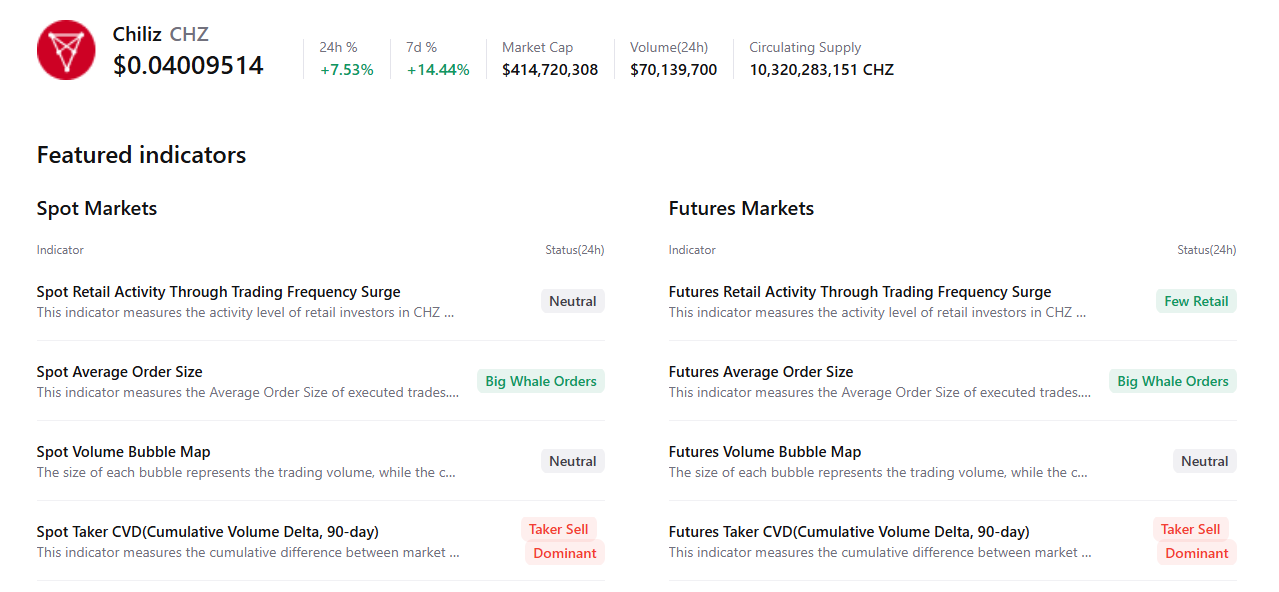Click the Market Cap value $414,720,308
1279x592 pixels.
click(550, 70)
